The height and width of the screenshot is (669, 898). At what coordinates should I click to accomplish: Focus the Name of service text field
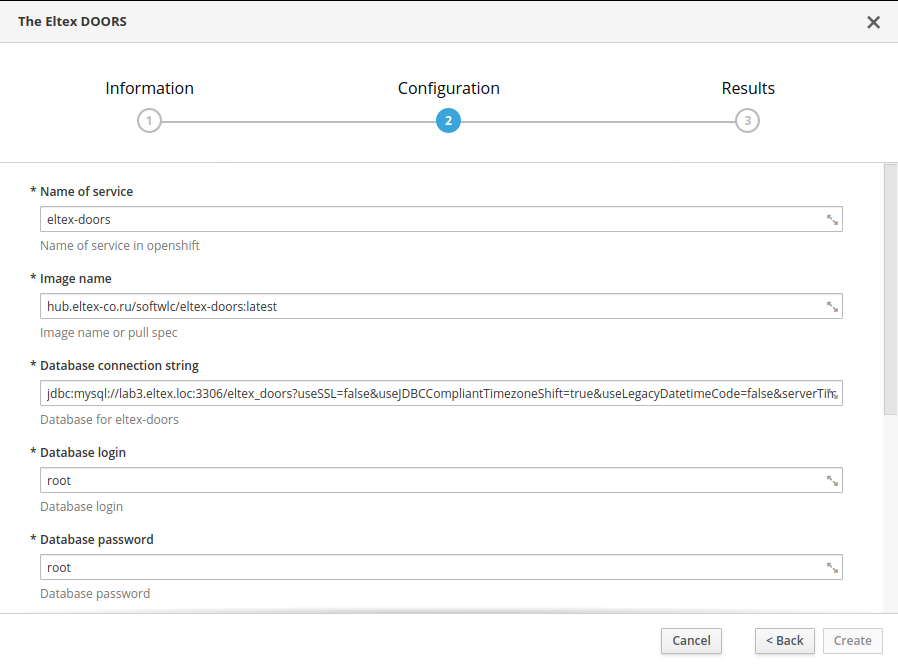430,220
